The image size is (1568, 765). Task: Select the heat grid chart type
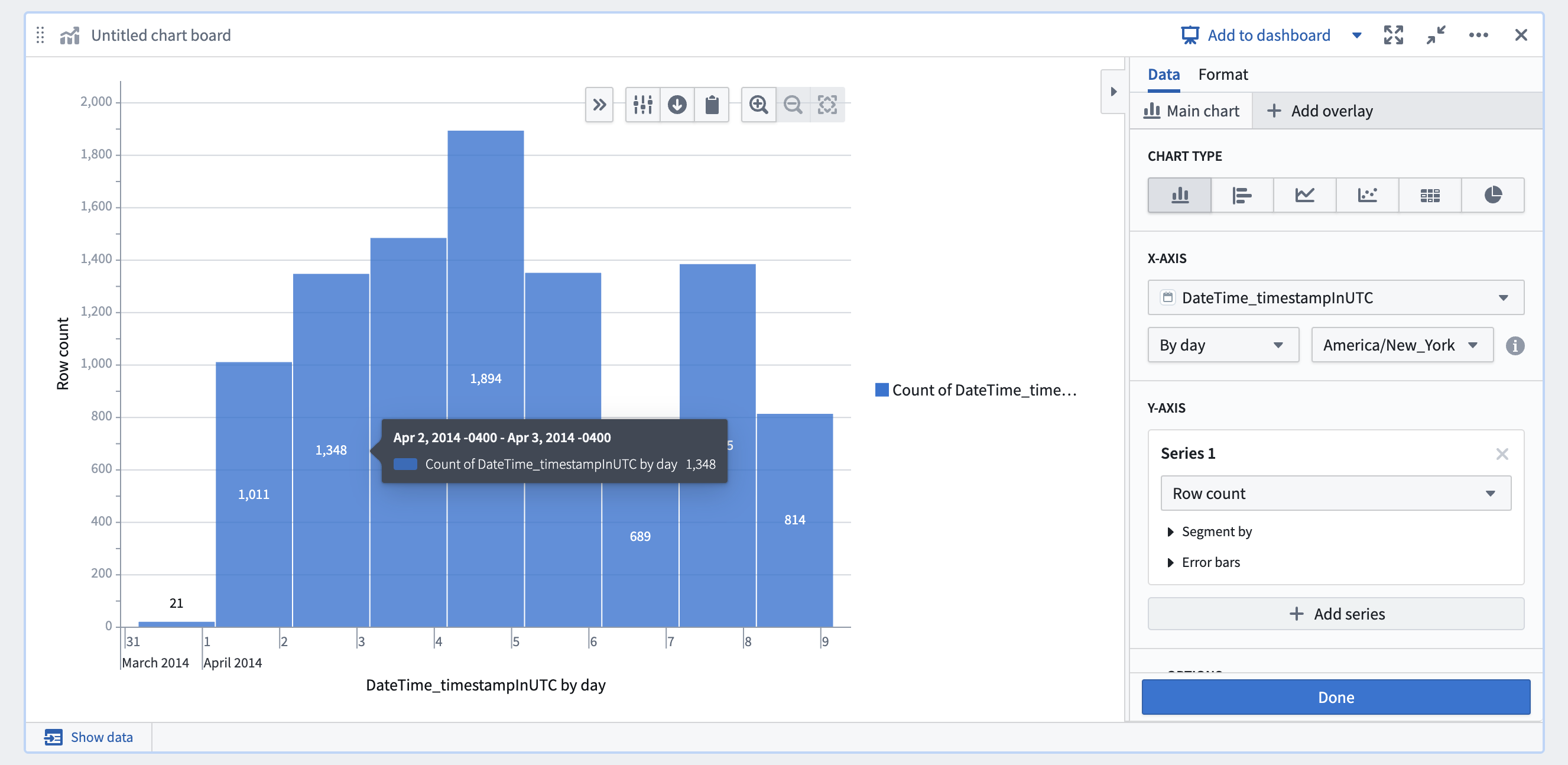tap(1430, 195)
